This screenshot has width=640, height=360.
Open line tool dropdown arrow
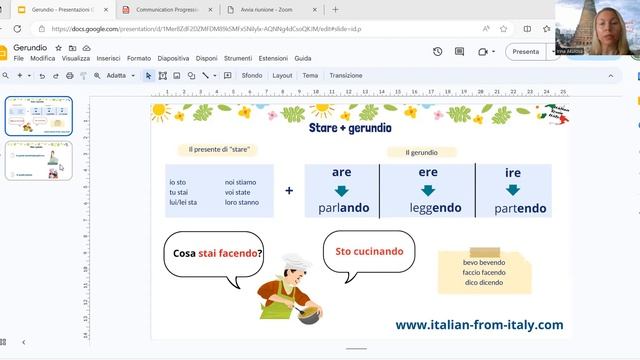click(x=215, y=76)
